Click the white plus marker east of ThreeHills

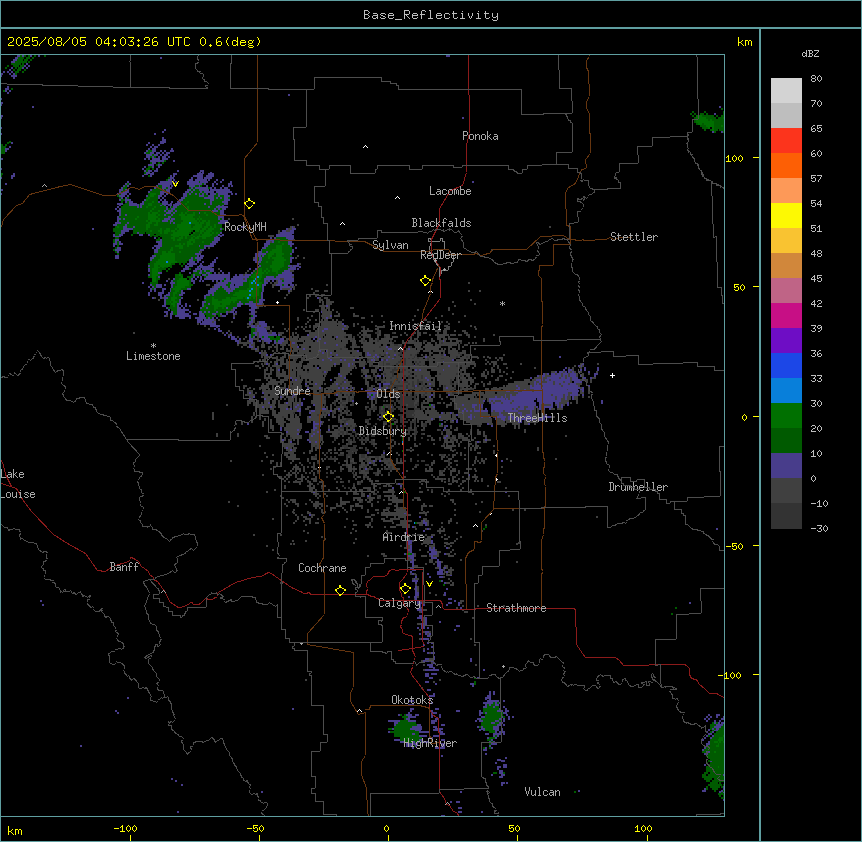(612, 375)
